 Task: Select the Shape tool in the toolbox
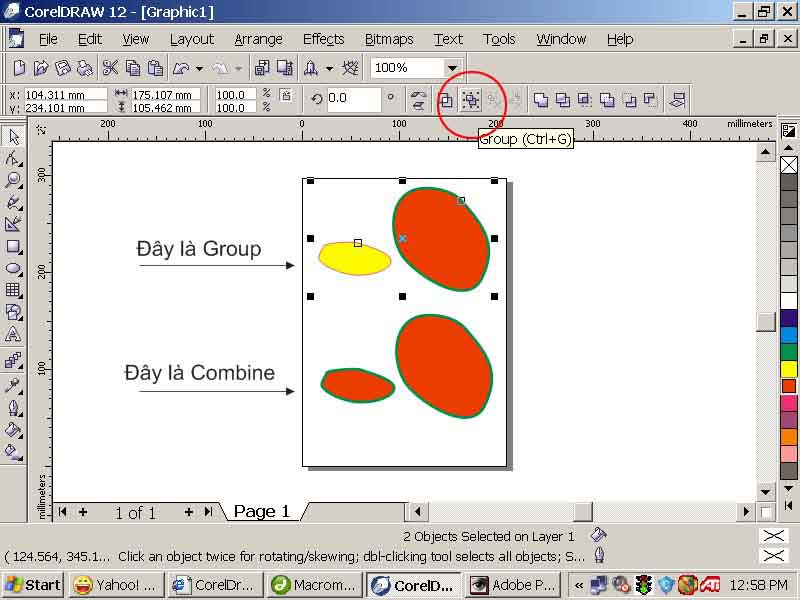pos(13,159)
